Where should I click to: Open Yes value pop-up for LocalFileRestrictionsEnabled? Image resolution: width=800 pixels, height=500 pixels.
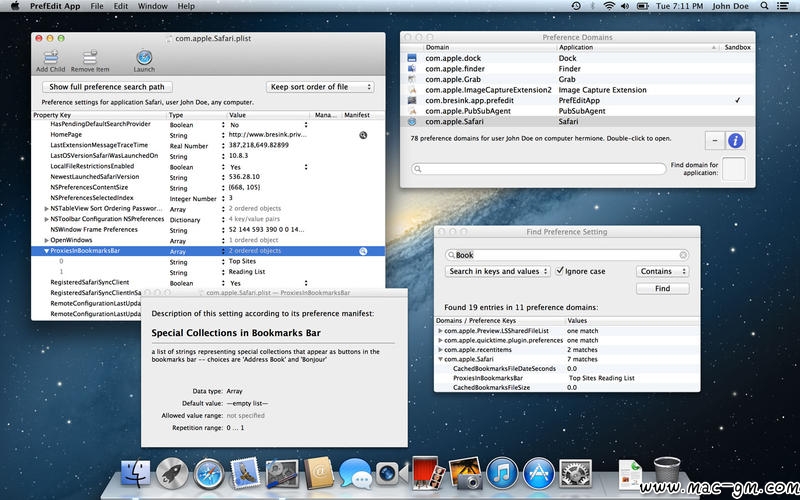coord(306,167)
